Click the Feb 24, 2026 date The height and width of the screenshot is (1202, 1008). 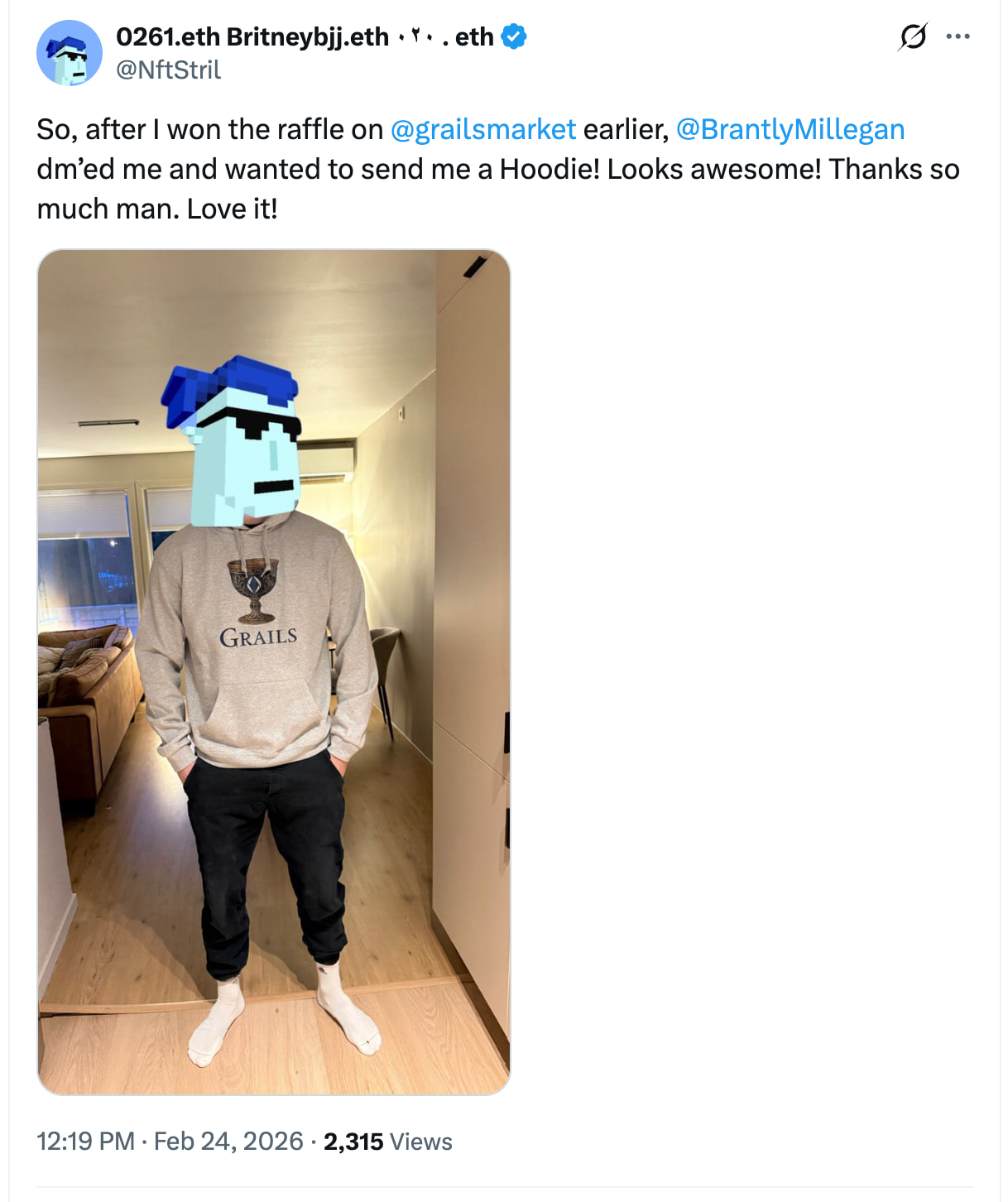tap(228, 1142)
